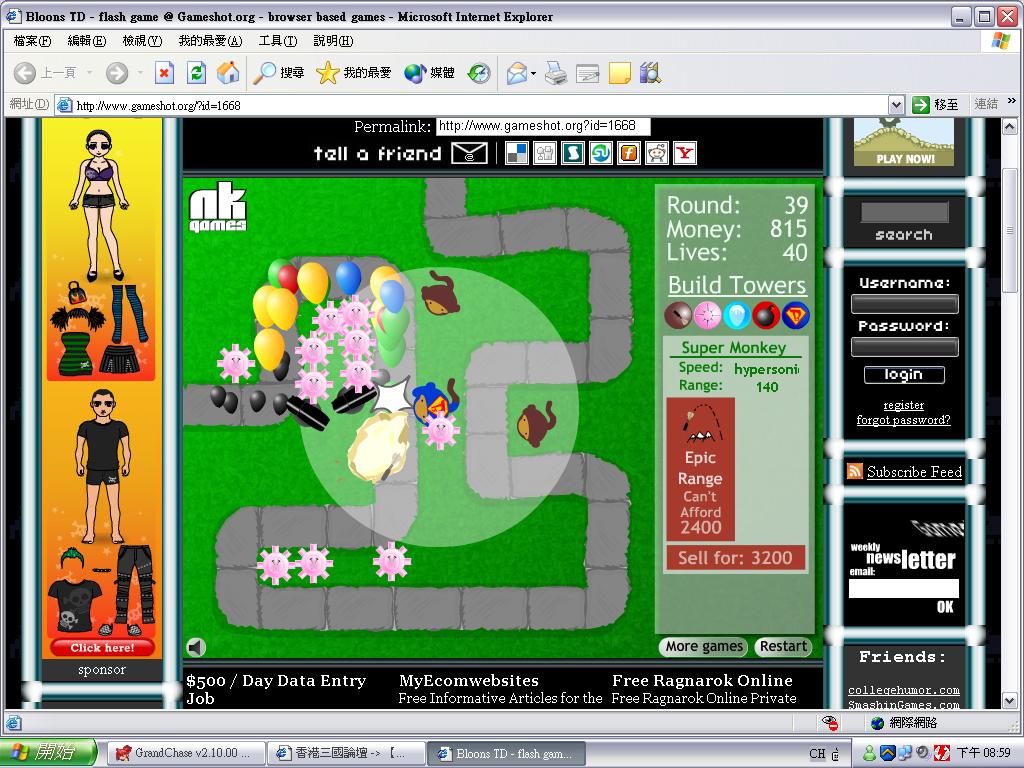Open the Back button history dropdown arrow
The width and height of the screenshot is (1024, 768).
pyautogui.click(x=89, y=72)
